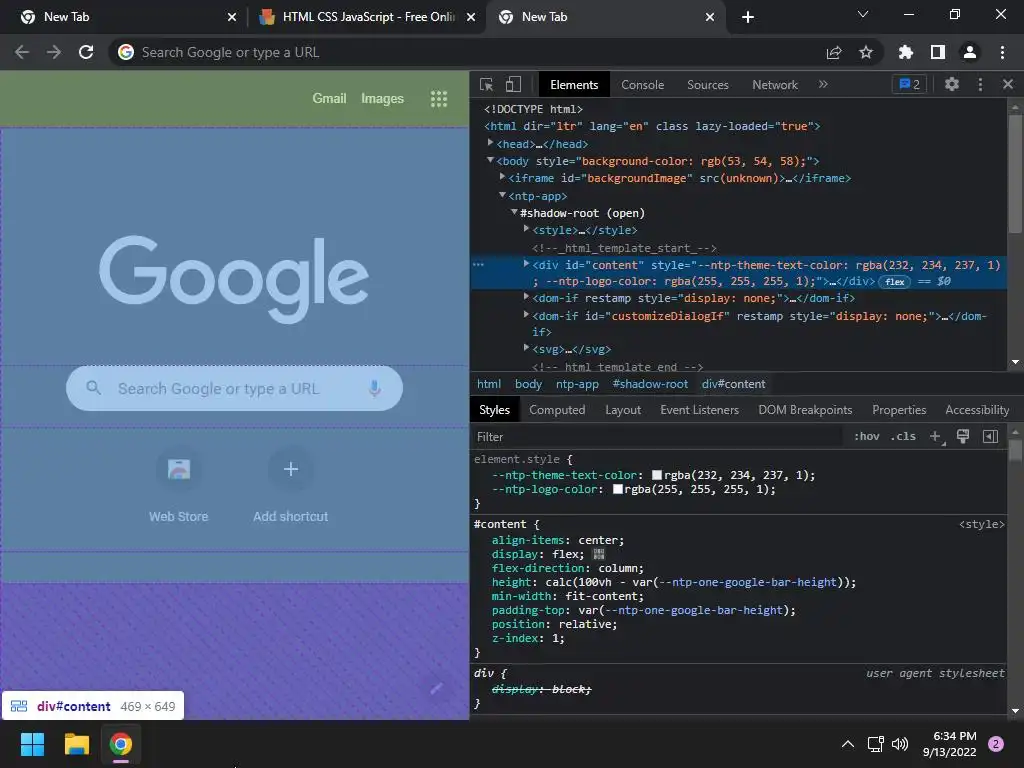Select #shadow-root in the breadcrumb
This screenshot has height=768, width=1024.
click(650, 384)
